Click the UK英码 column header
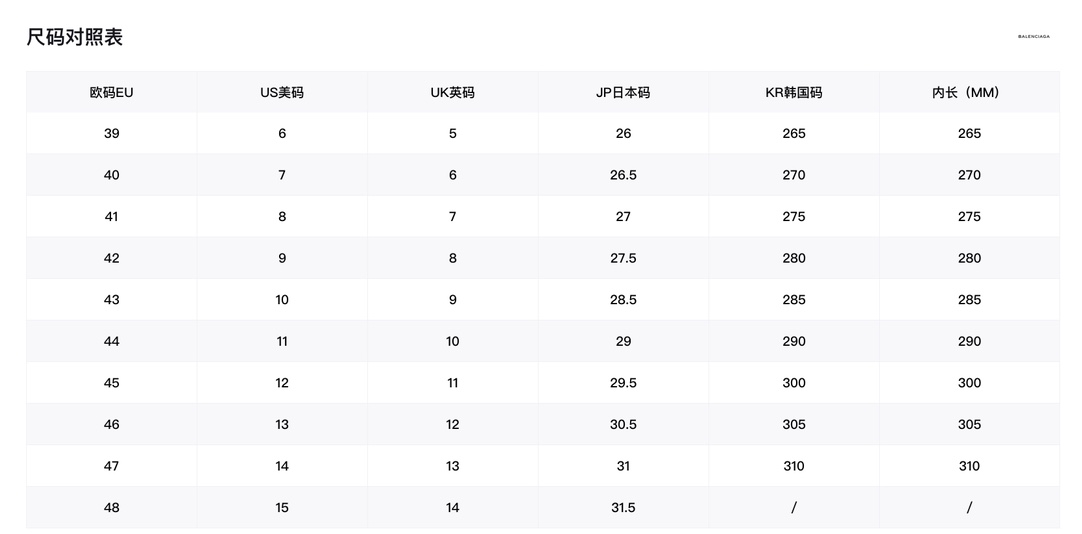Viewport: 1082px width, 534px height. (452, 93)
